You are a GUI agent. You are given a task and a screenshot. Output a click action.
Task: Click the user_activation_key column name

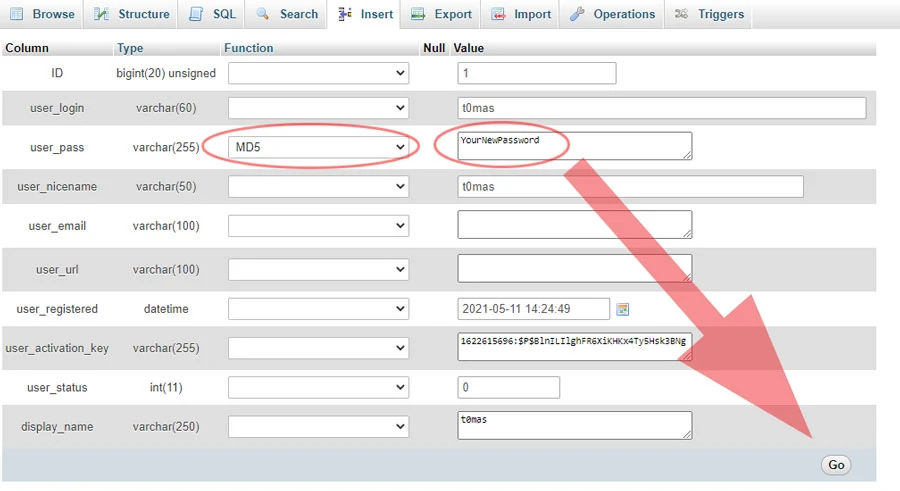click(x=57, y=349)
